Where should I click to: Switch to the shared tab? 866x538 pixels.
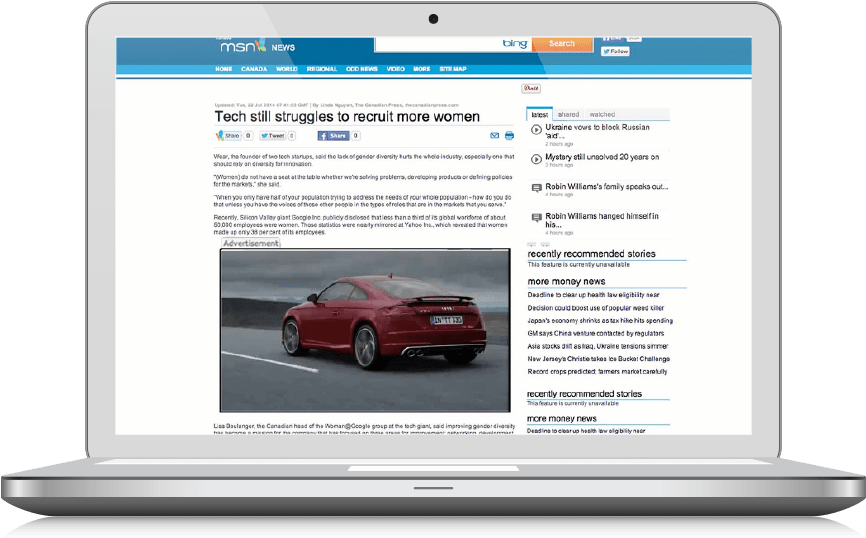coord(568,114)
